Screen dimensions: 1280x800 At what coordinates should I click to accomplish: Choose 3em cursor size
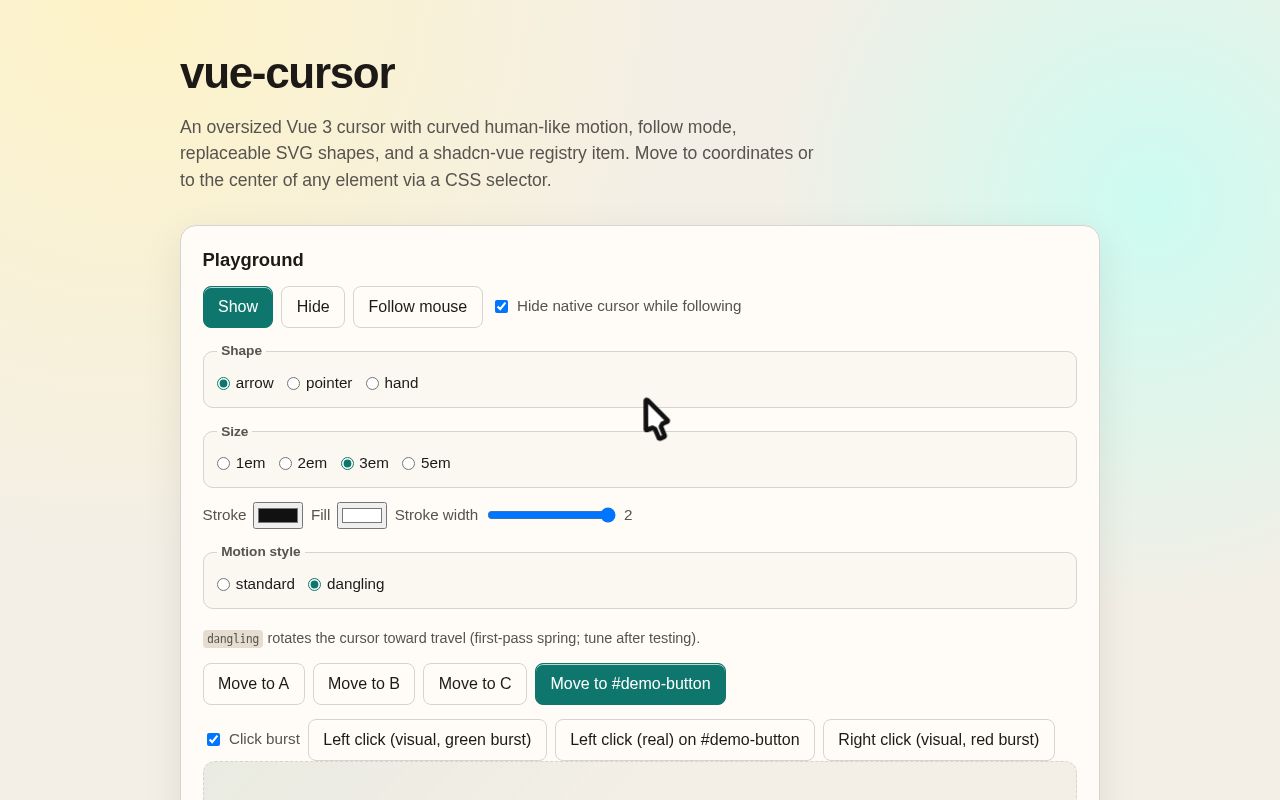[x=347, y=463]
